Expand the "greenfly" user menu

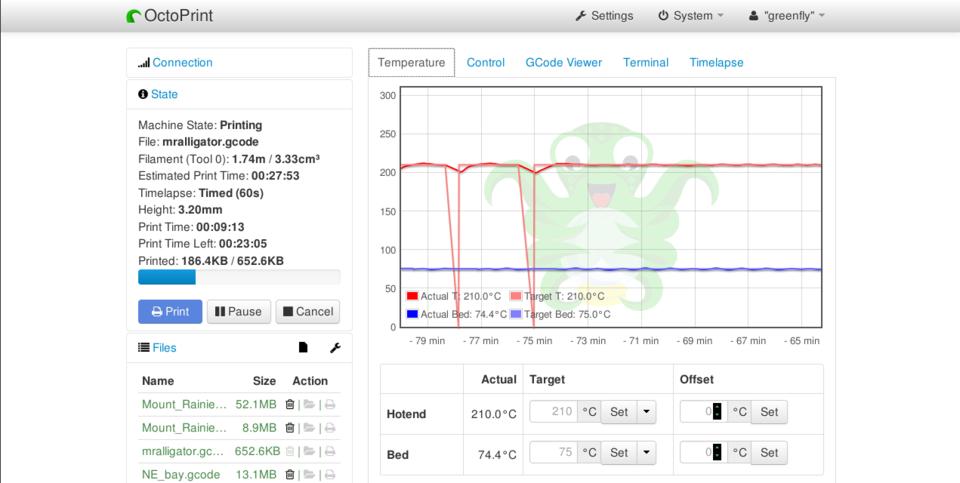(x=787, y=16)
